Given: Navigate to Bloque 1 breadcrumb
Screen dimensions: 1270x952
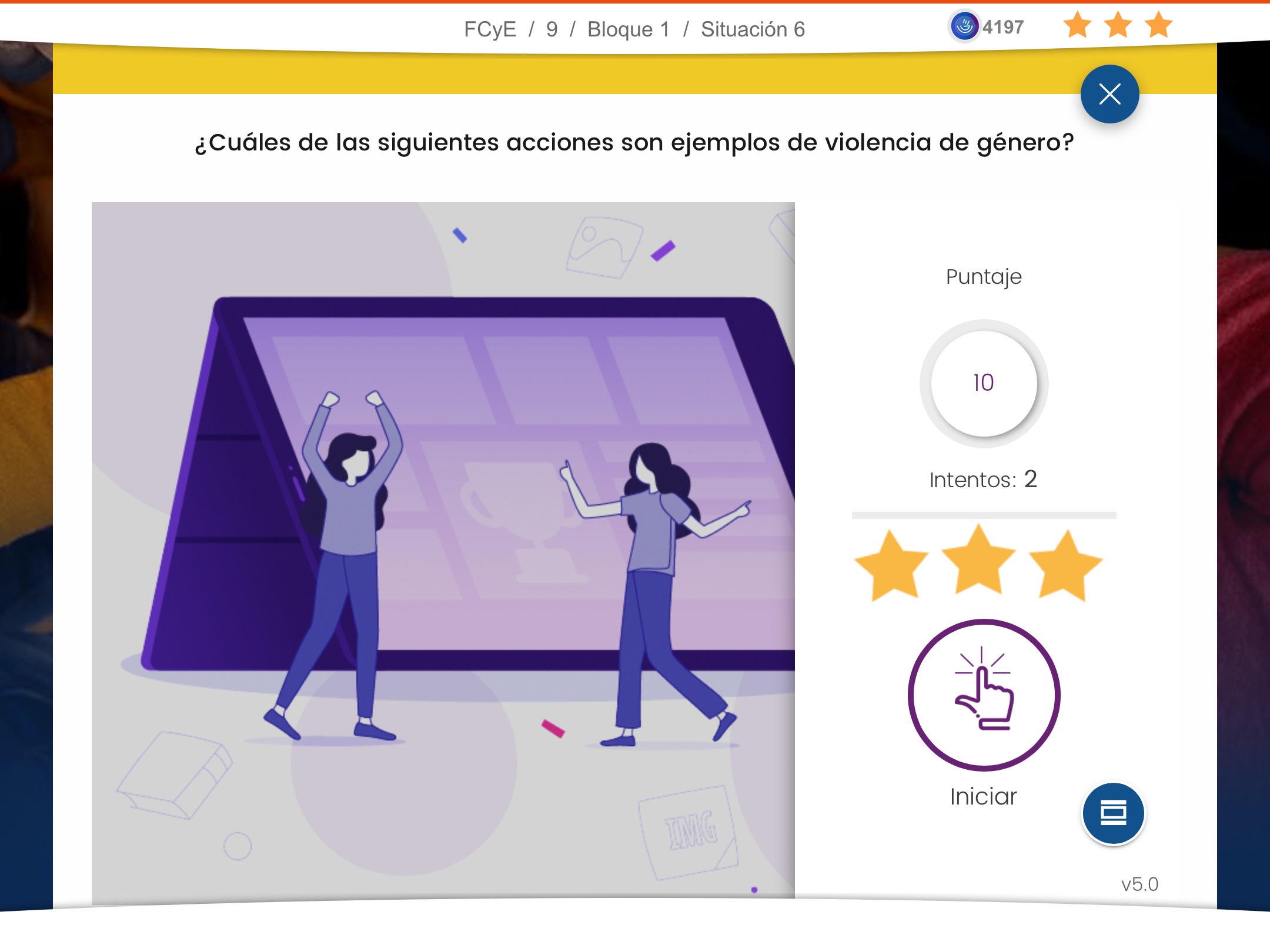Looking at the screenshot, I should tap(629, 29).
